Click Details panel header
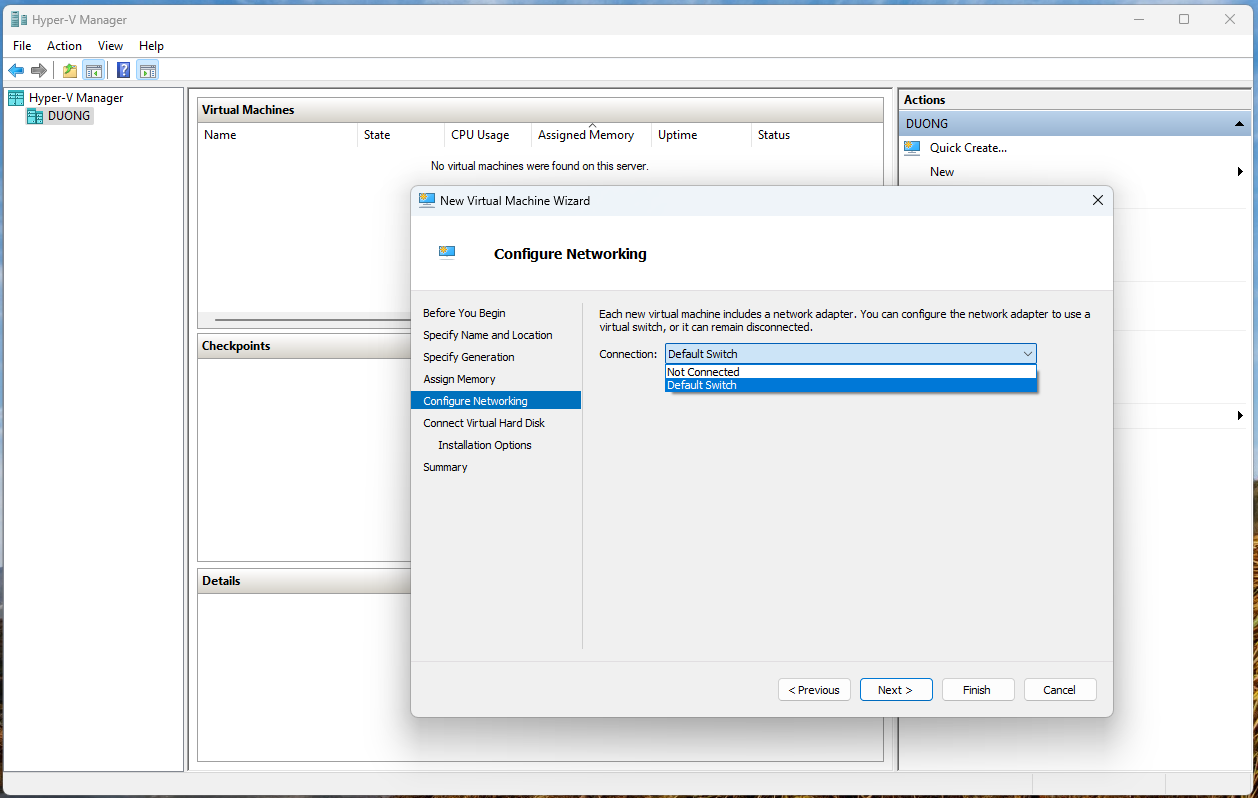 (x=304, y=581)
